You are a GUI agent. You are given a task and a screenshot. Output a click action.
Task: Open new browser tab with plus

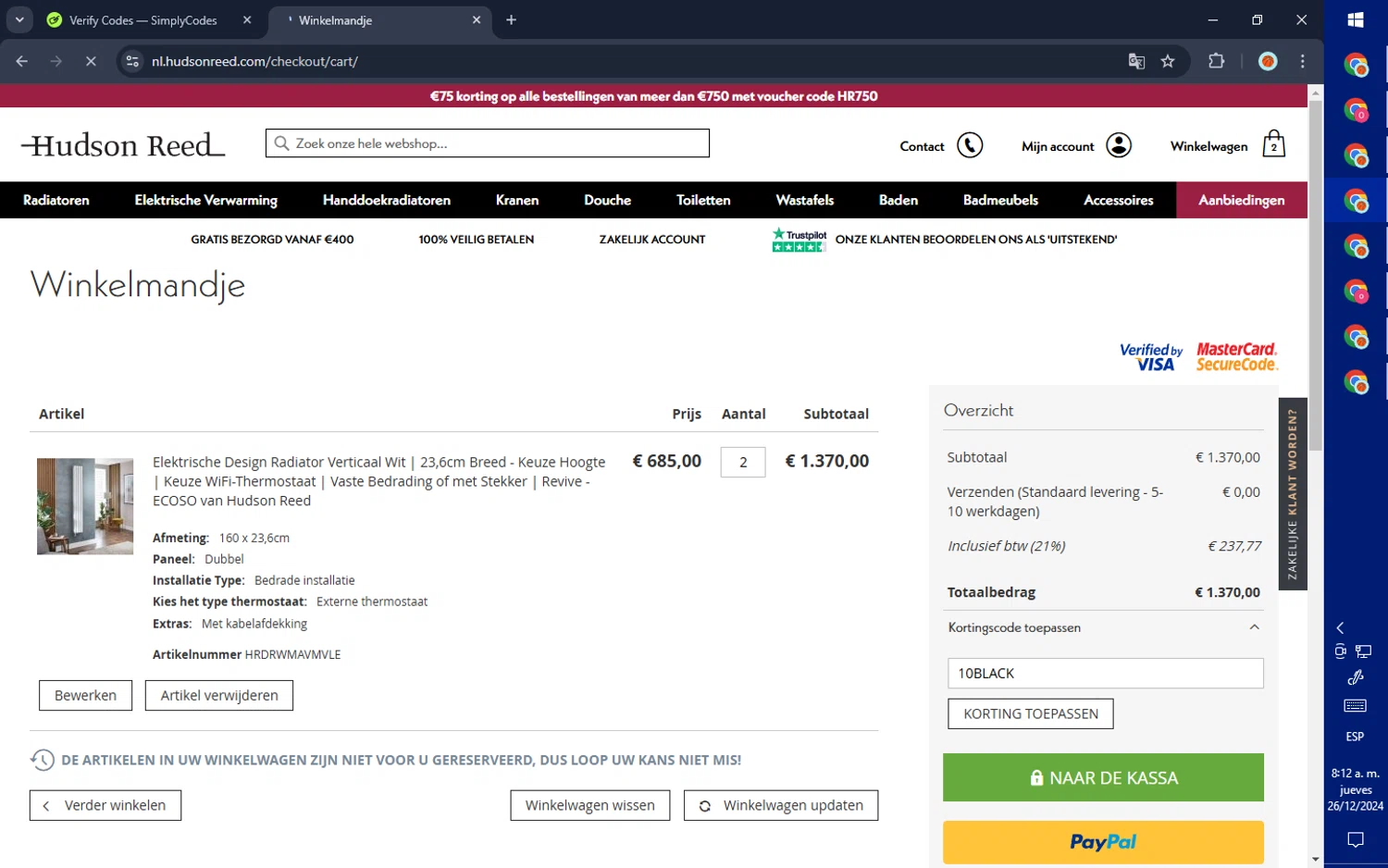click(x=511, y=19)
